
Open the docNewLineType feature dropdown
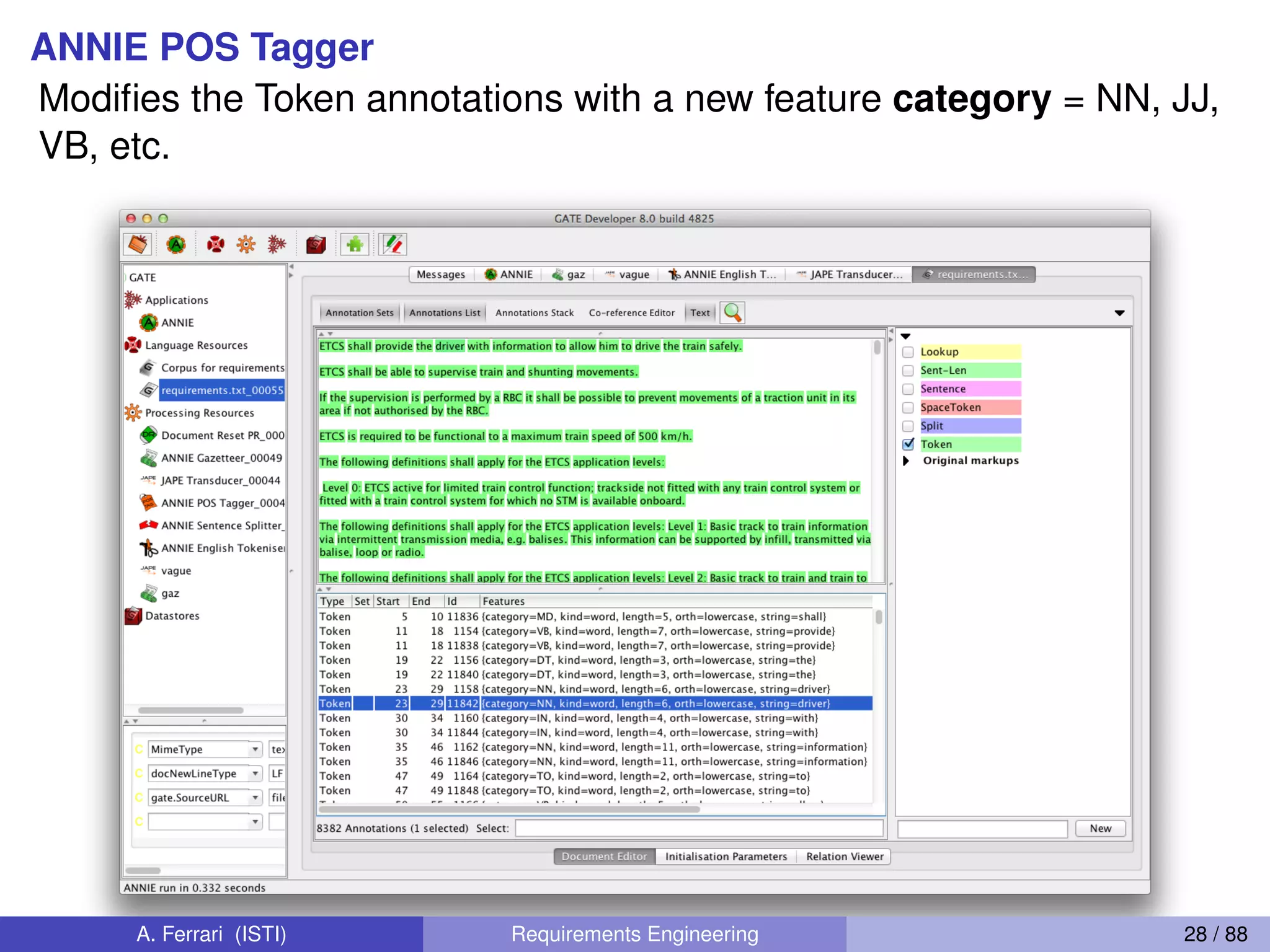(x=255, y=773)
